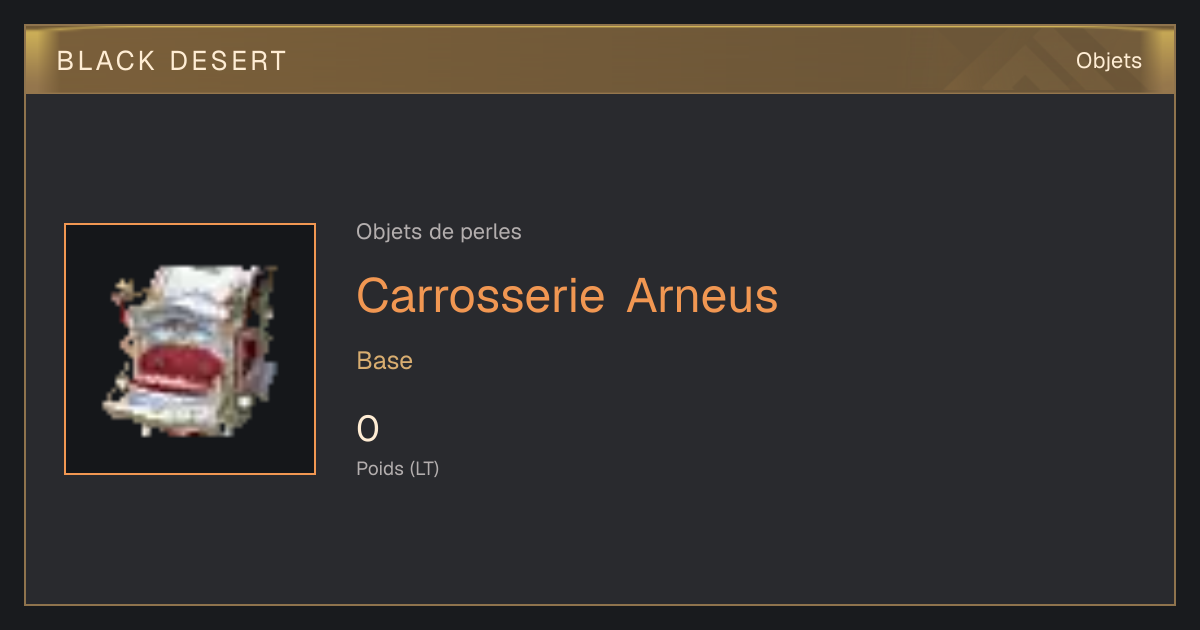This screenshot has height=630, width=1200.
Task: Click the Objets de perles category label
Action: click(x=439, y=232)
